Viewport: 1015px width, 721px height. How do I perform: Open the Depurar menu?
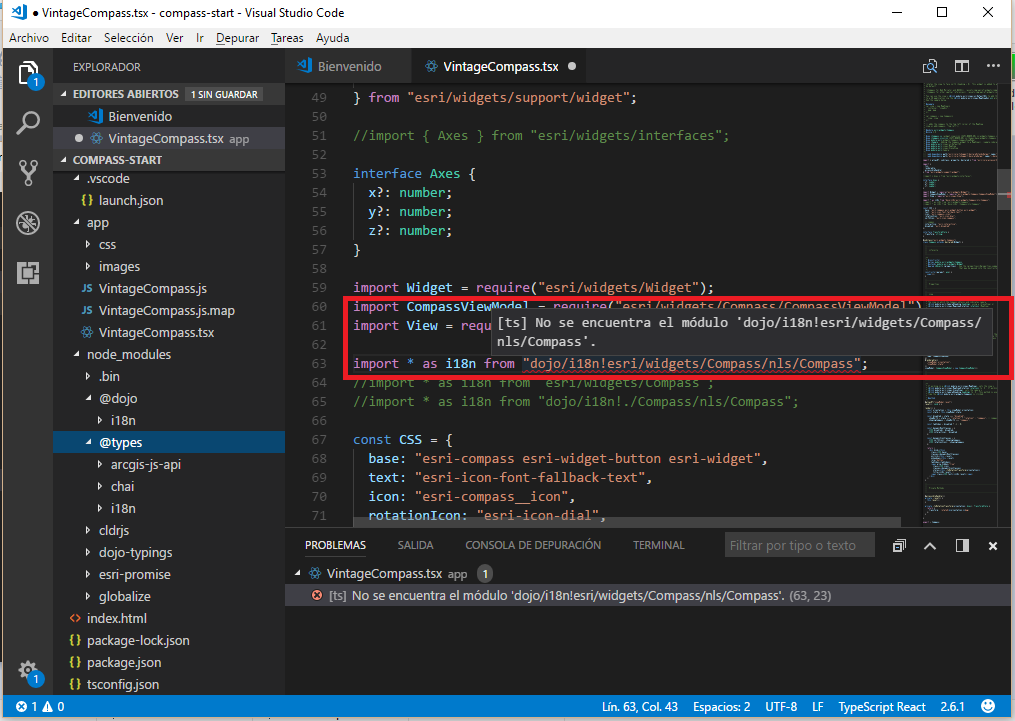(x=238, y=38)
